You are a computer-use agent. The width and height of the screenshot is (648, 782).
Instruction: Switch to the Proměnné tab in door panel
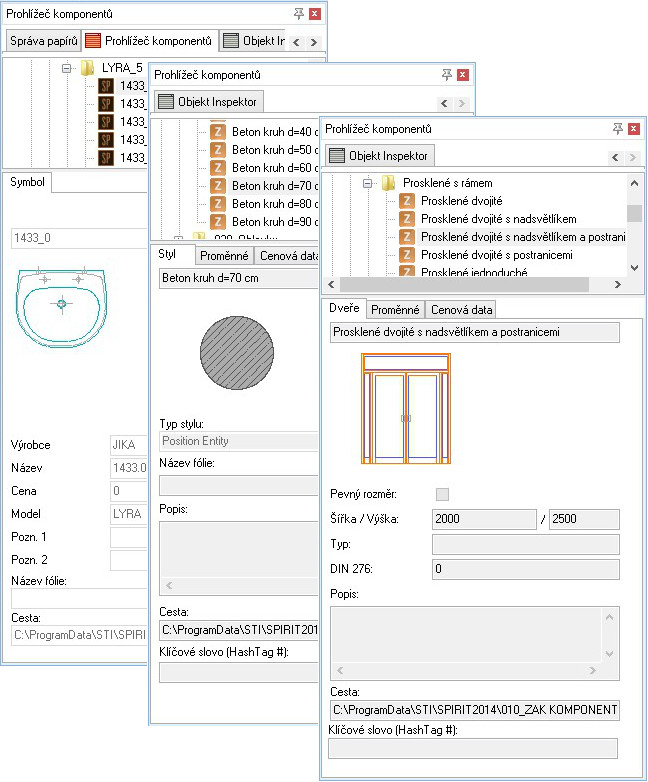pos(396,309)
